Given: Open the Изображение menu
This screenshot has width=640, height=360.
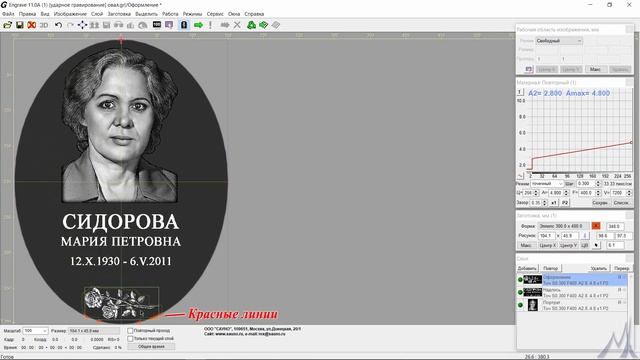Looking at the screenshot, I should (70, 14).
